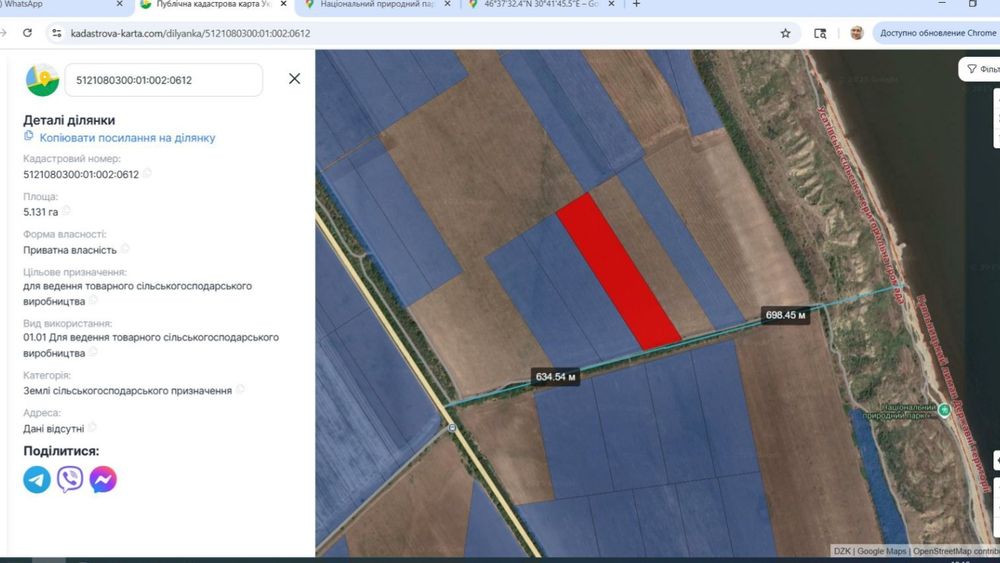The width and height of the screenshot is (1000, 563).
Task: Click the Національний природний парк map marker
Action: click(x=945, y=410)
